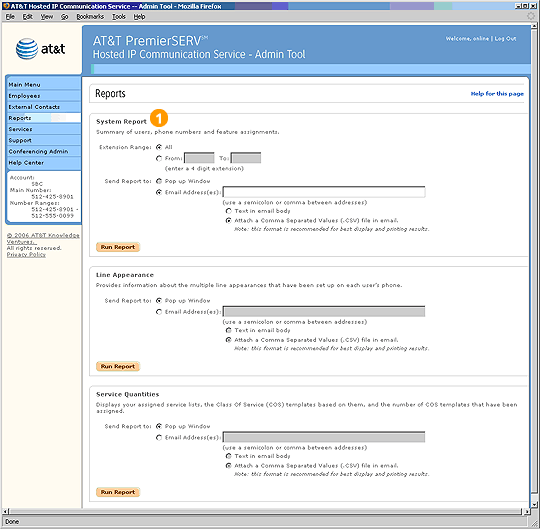Click the vertical scrollbar down arrow
540x529 pixels.
coord(534,505)
